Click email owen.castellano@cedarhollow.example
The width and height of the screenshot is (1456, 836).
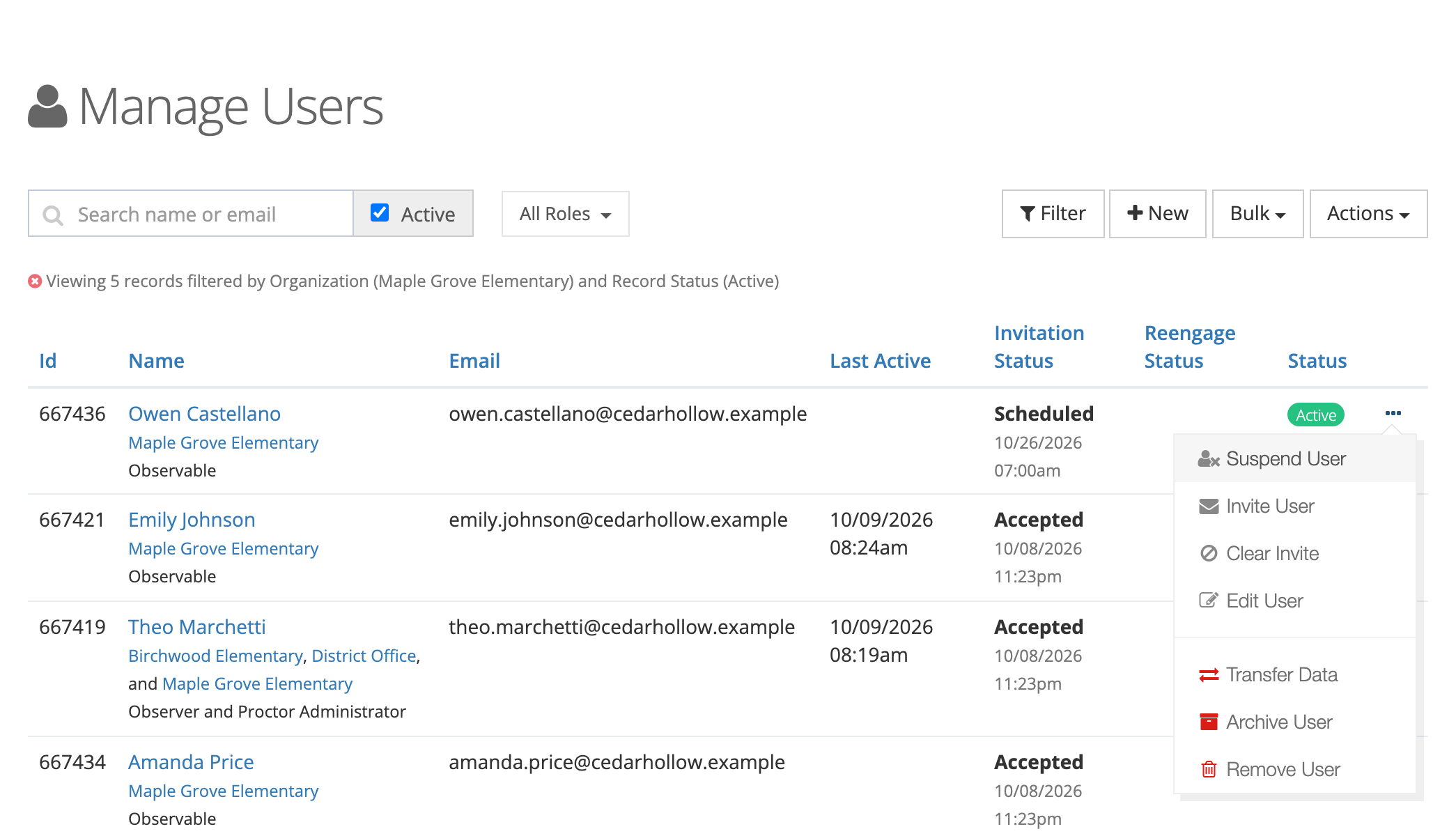(x=628, y=414)
